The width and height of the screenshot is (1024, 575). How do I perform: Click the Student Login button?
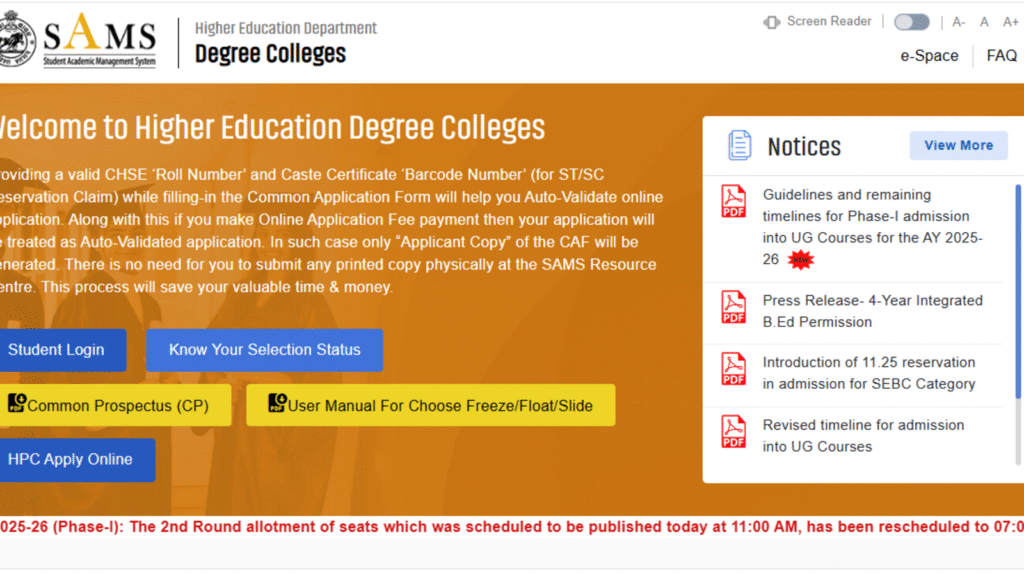pos(58,350)
